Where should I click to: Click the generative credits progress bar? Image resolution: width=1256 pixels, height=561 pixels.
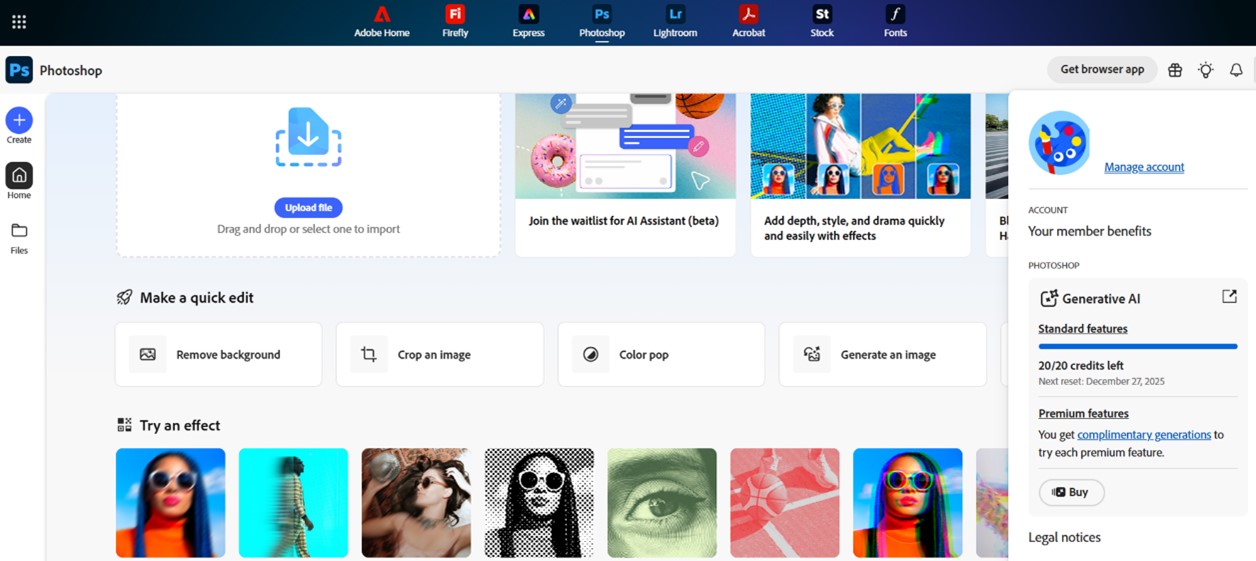tap(1137, 346)
